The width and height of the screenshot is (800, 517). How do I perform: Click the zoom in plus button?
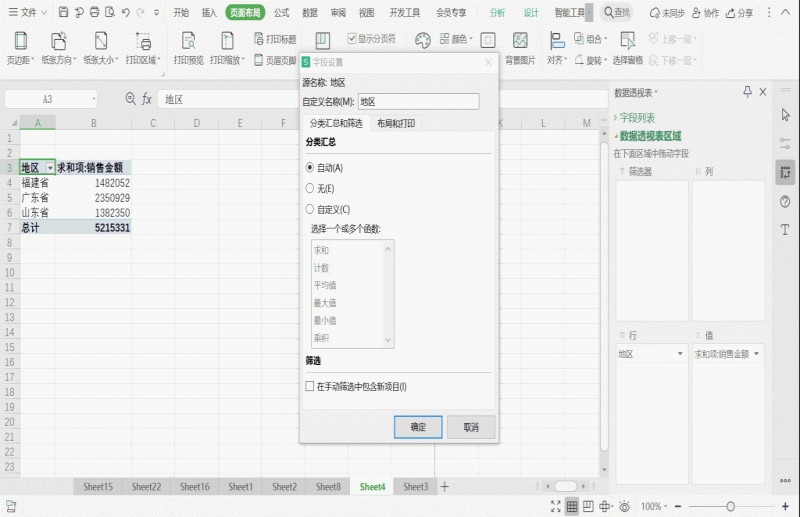pyautogui.click(x=785, y=506)
